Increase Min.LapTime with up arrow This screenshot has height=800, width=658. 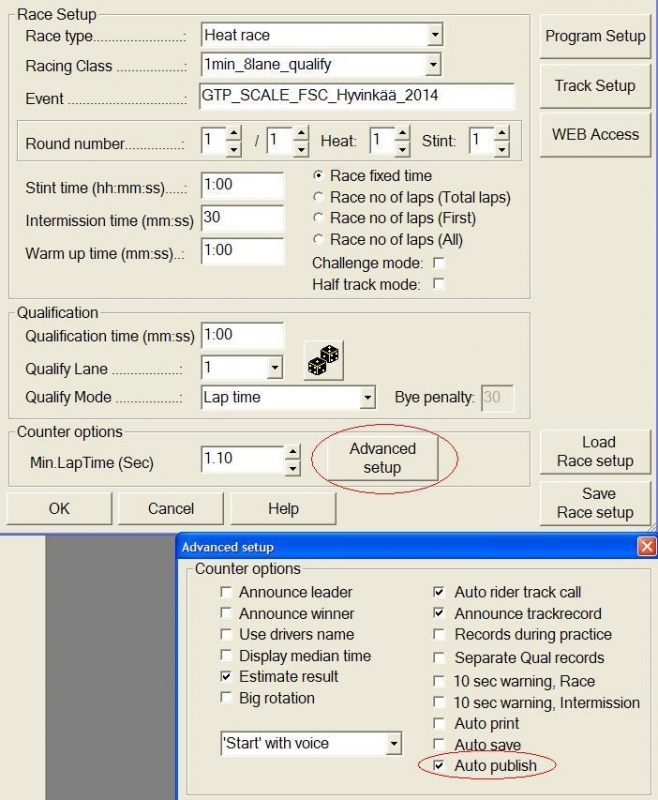pos(292,452)
